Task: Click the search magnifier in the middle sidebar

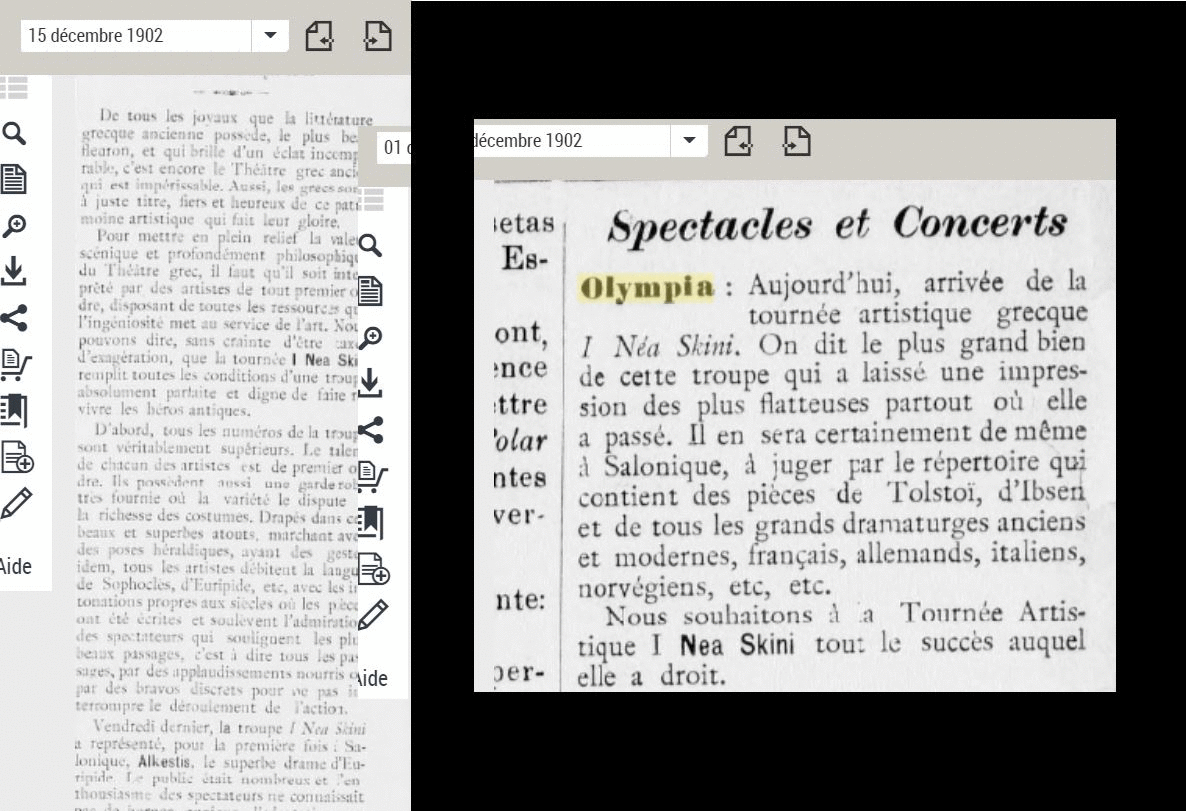Action: click(370, 246)
